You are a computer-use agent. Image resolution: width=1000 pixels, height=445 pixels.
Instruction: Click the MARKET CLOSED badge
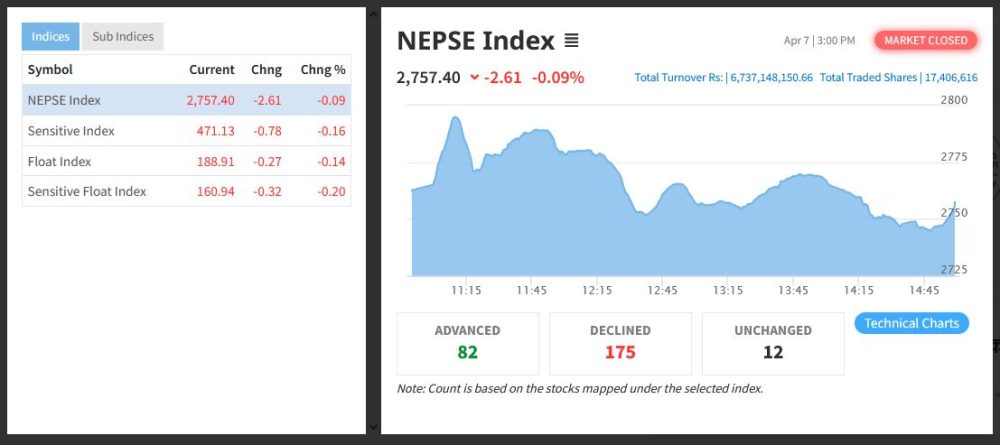pyautogui.click(x=926, y=40)
